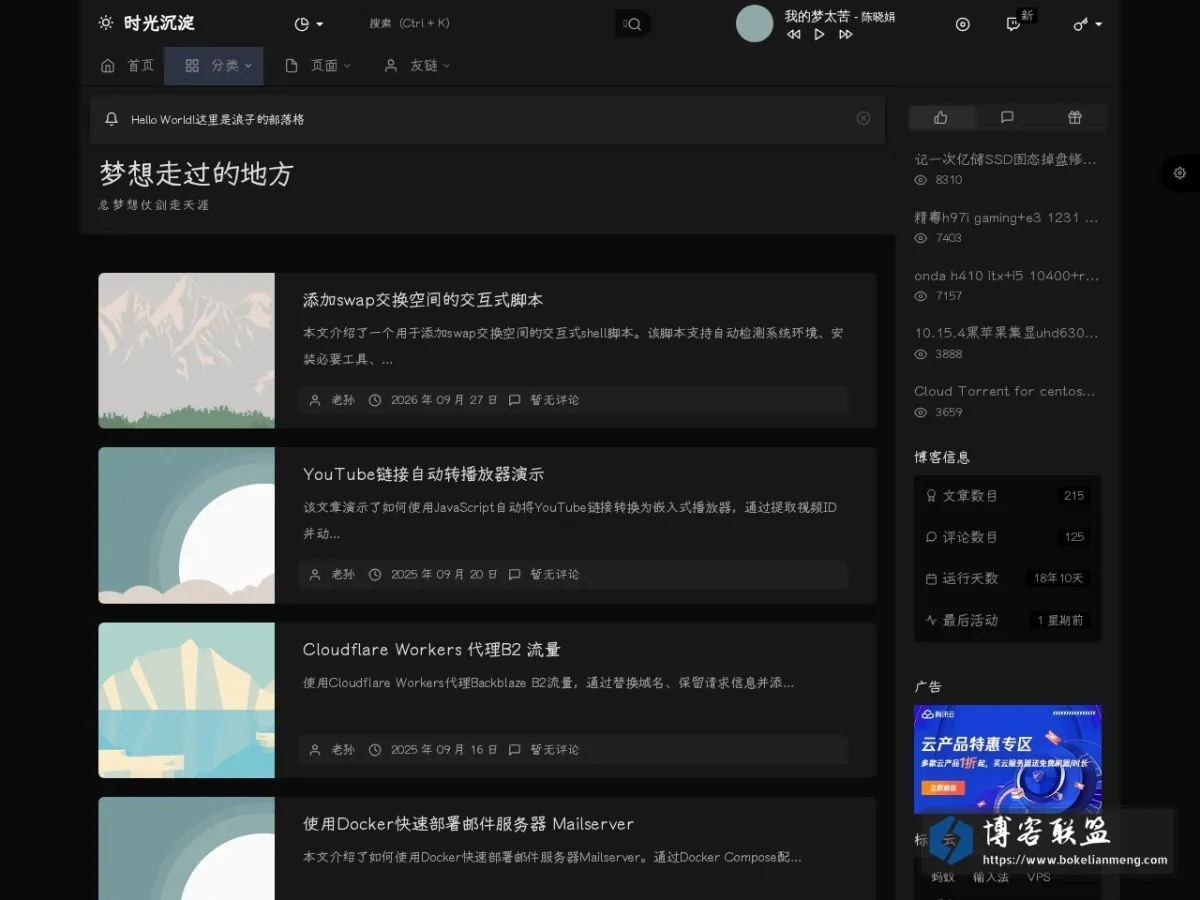Screen dimensions: 1200x900
Task: Click the mountain thumbnail of the swap article
Action: 186,351
